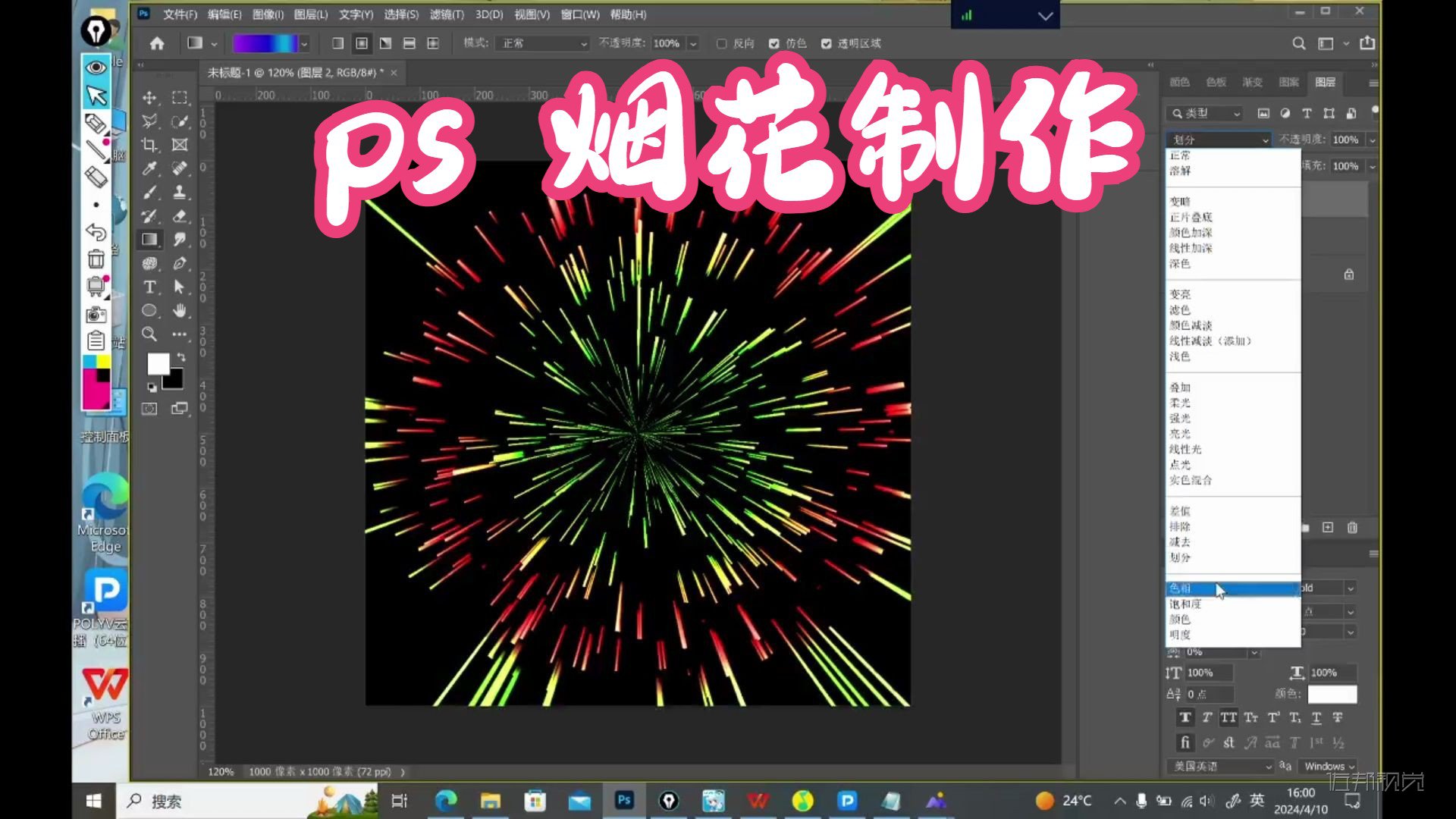Select the Pen tool
1456x819 pixels.
(x=180, y=263)
